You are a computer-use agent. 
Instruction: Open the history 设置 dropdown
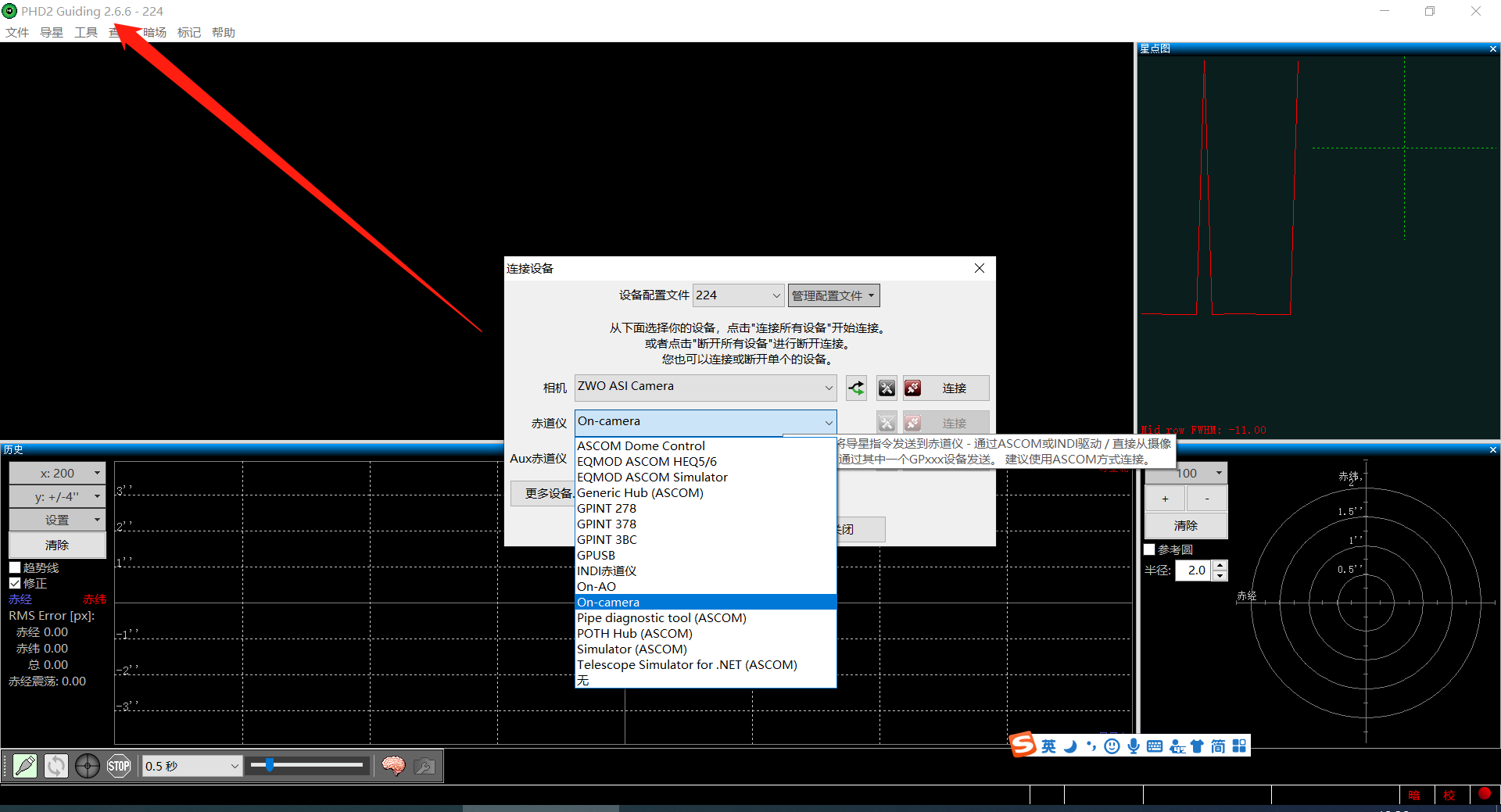click(57, 520)
